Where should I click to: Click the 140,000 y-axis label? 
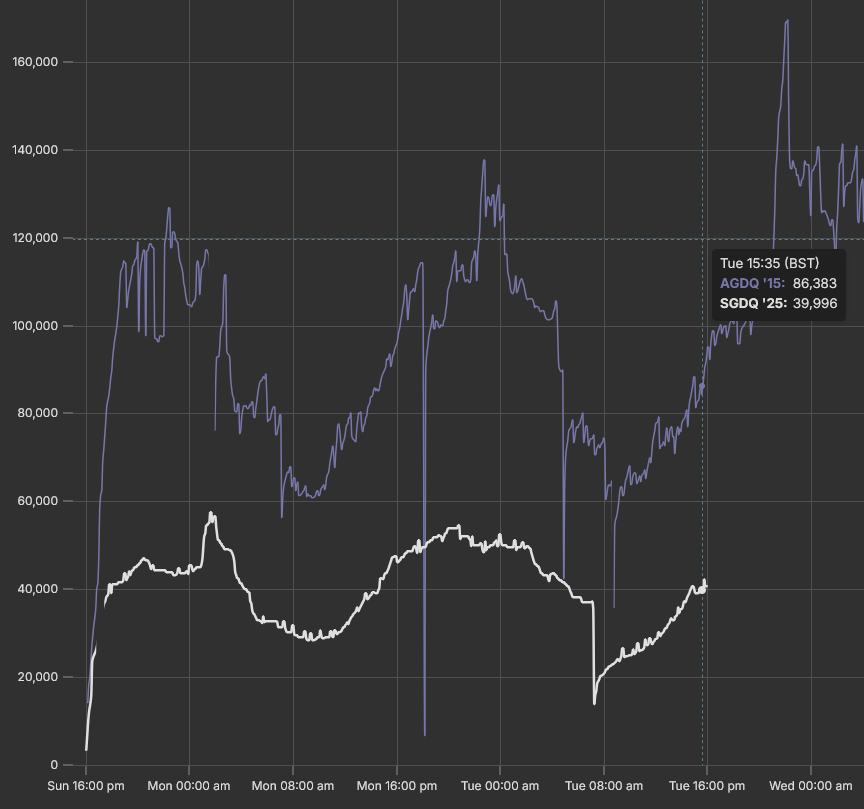point(35,150)
